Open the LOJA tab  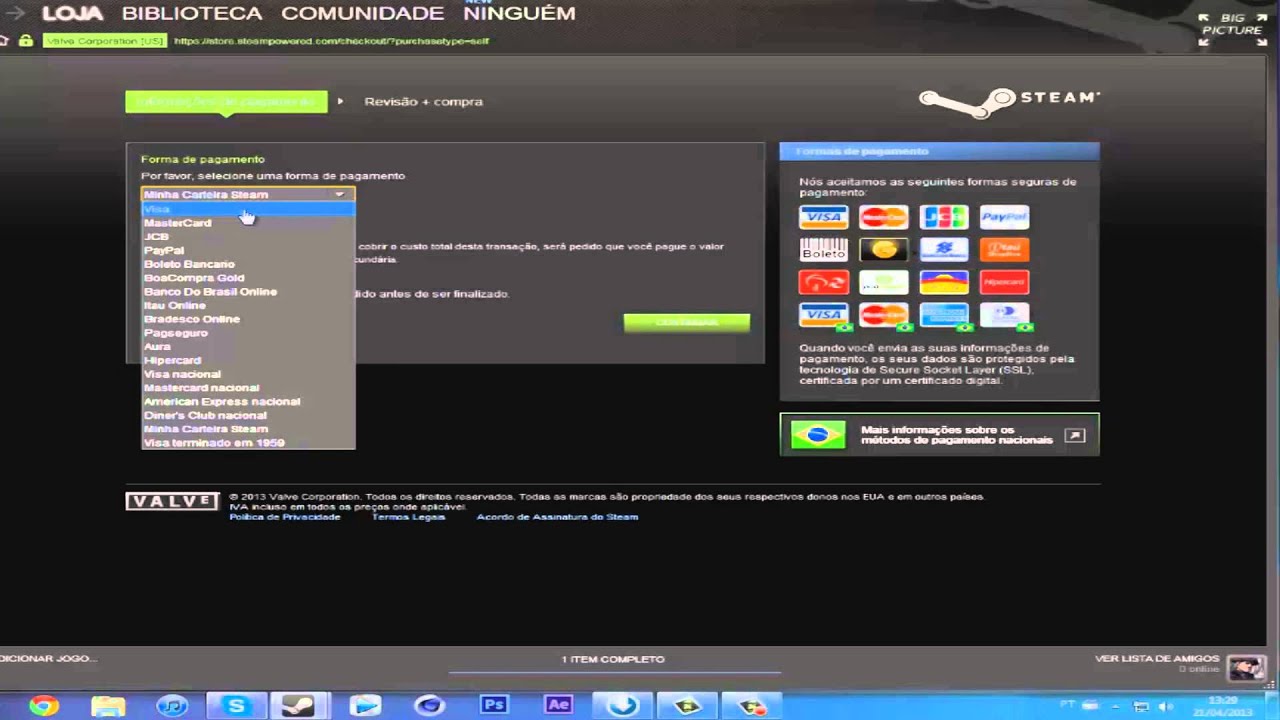point(73,14)
